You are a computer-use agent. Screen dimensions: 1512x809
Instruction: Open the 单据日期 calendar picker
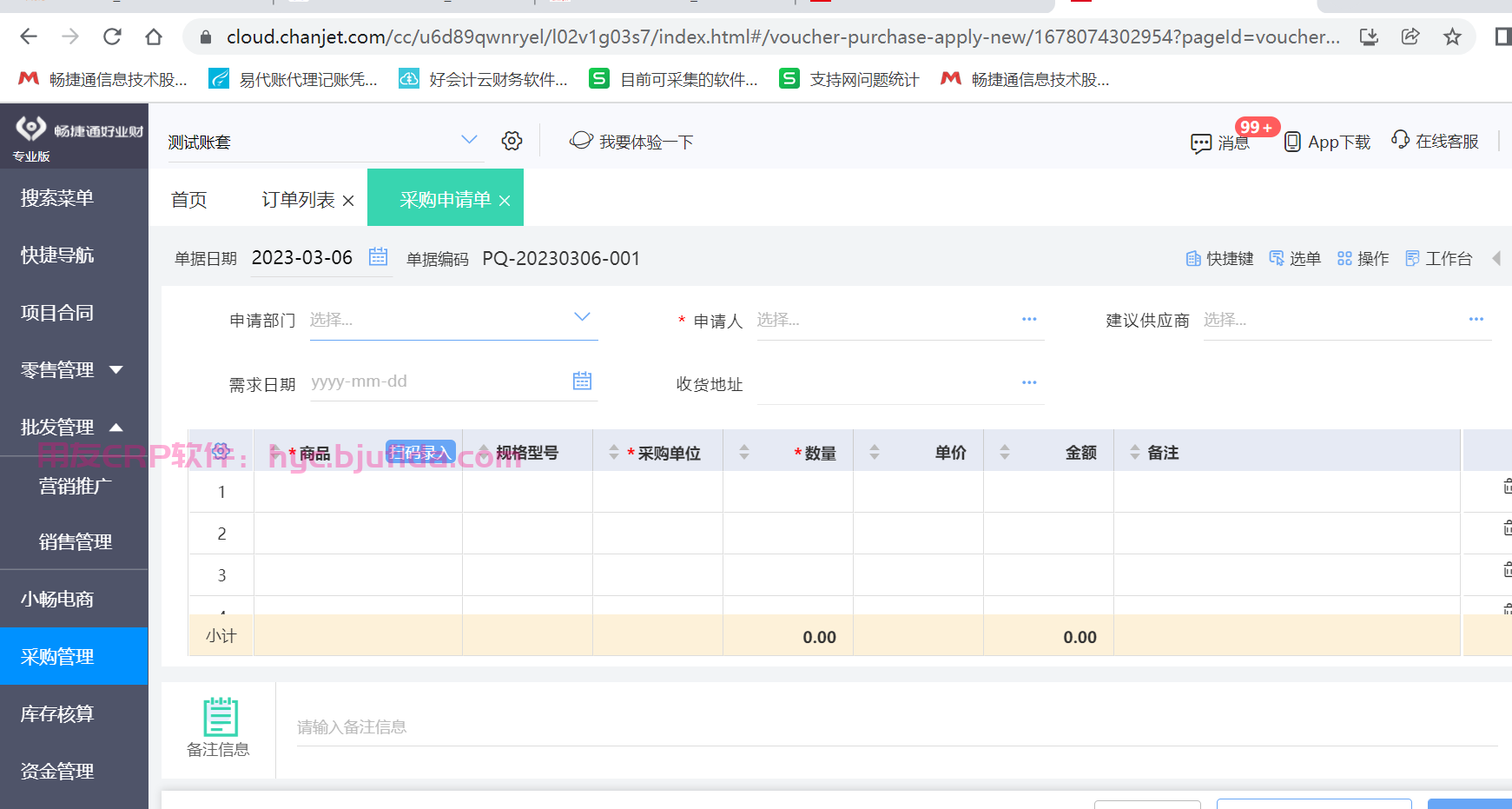pyautogui.click(x=378, y=256)
